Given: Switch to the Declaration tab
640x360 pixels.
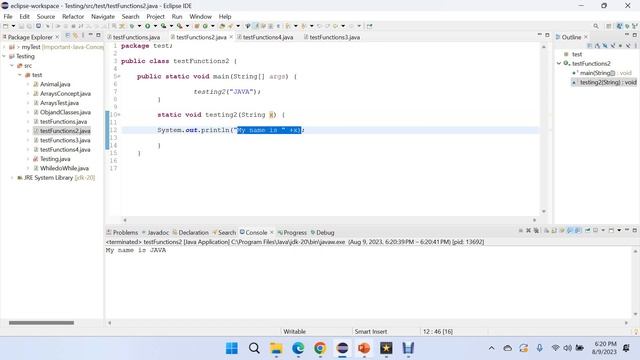Looking at the screenshot, I should [190, 232].
